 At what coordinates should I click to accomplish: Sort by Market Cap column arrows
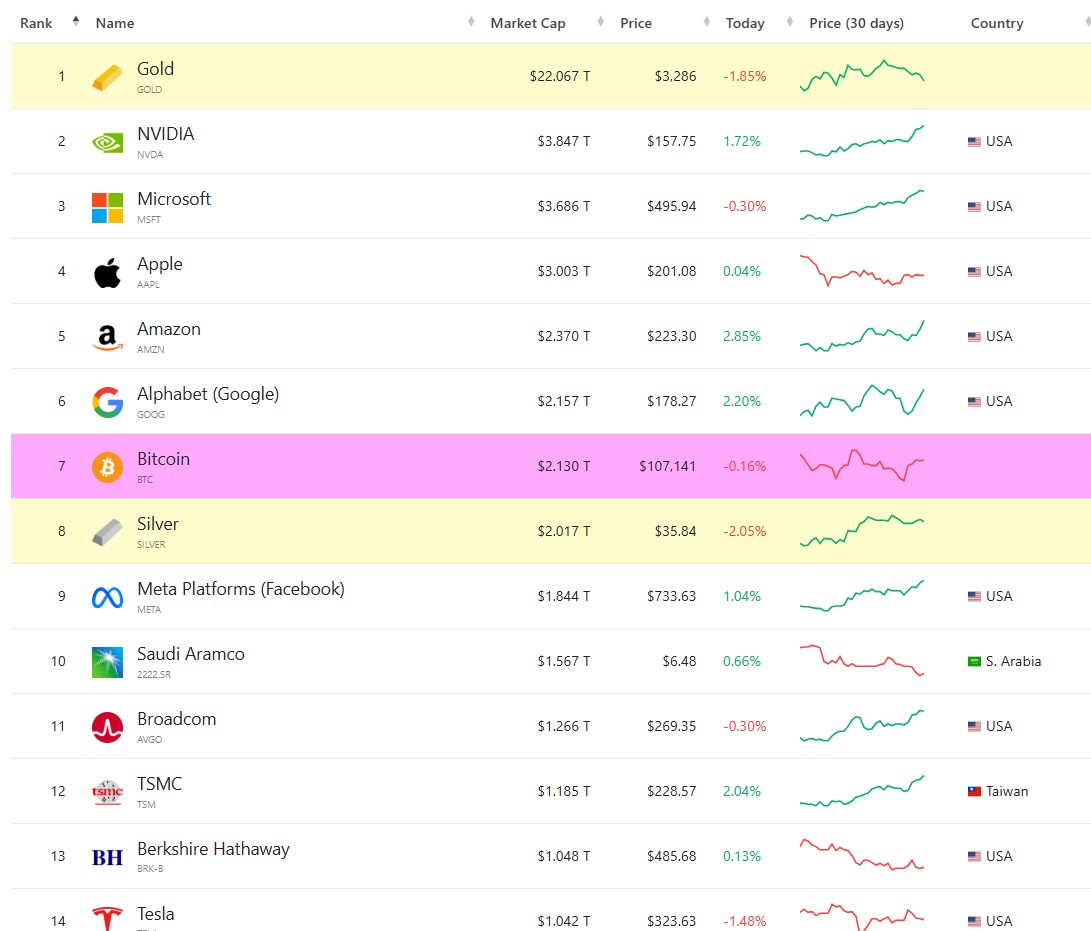[x=600, y=22]
